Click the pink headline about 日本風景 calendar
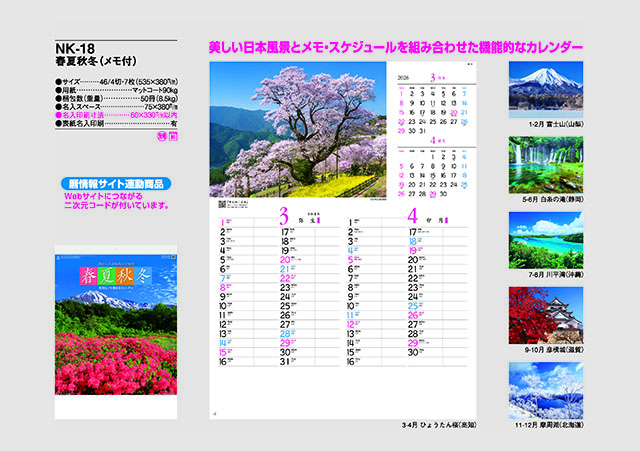The image size is (640, 451). tap(396, 47)
